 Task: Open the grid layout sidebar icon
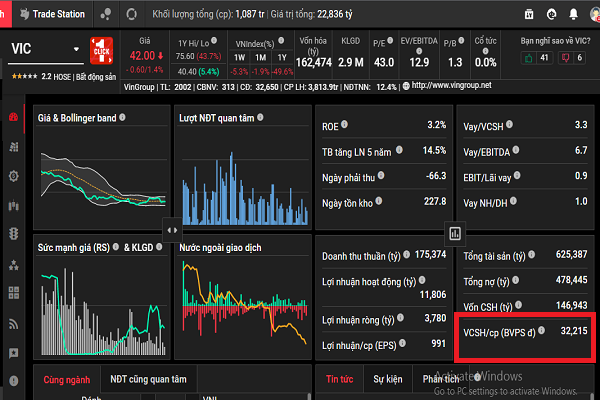pos(13,293)
